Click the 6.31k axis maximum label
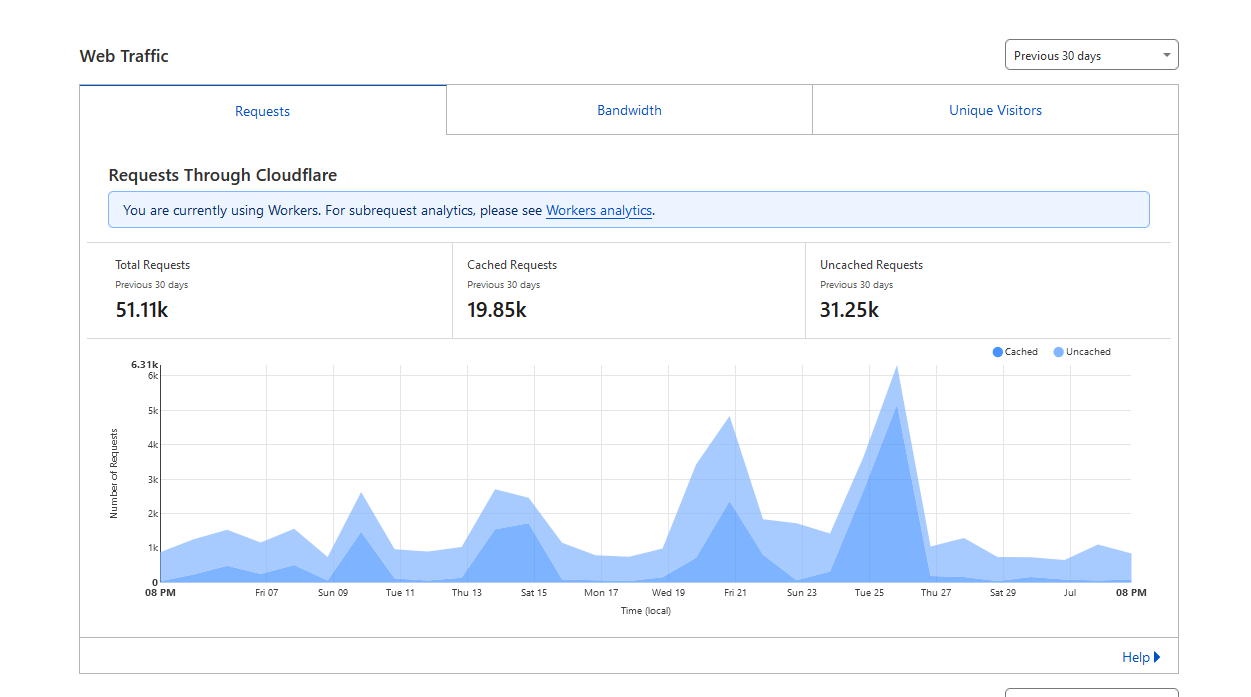Screen dimensions: 1251x697 (x=145, y=364)
